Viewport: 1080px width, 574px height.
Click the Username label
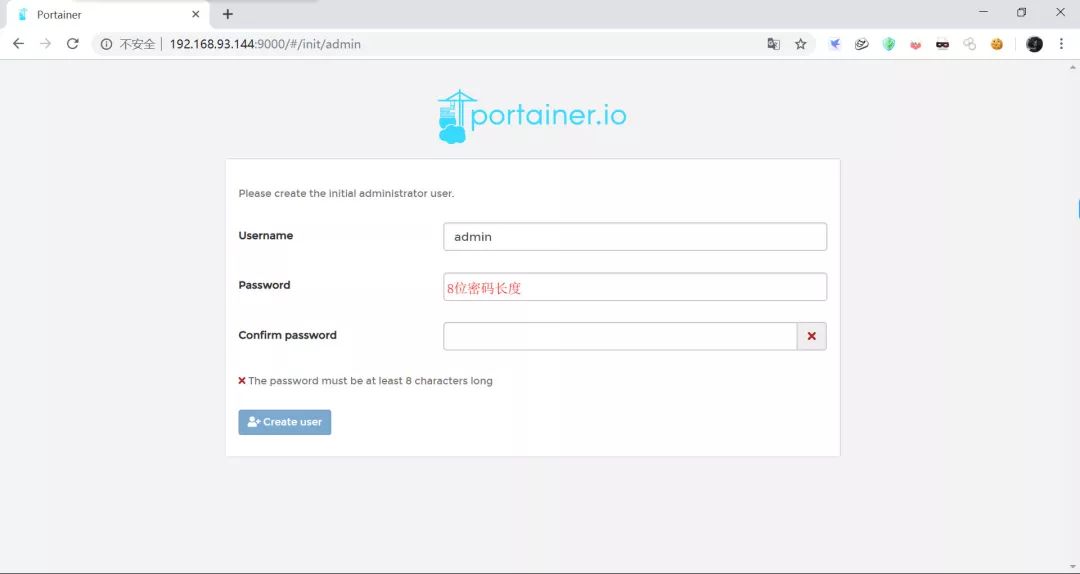(266, 236)
